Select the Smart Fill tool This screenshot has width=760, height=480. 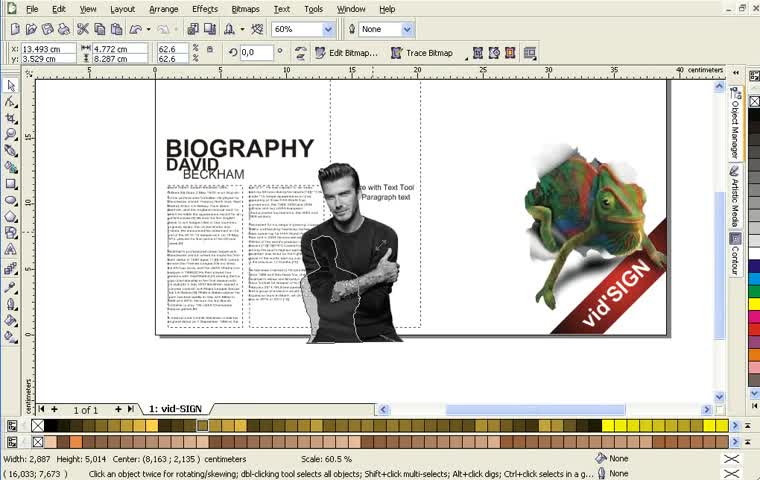coord(11,167)
